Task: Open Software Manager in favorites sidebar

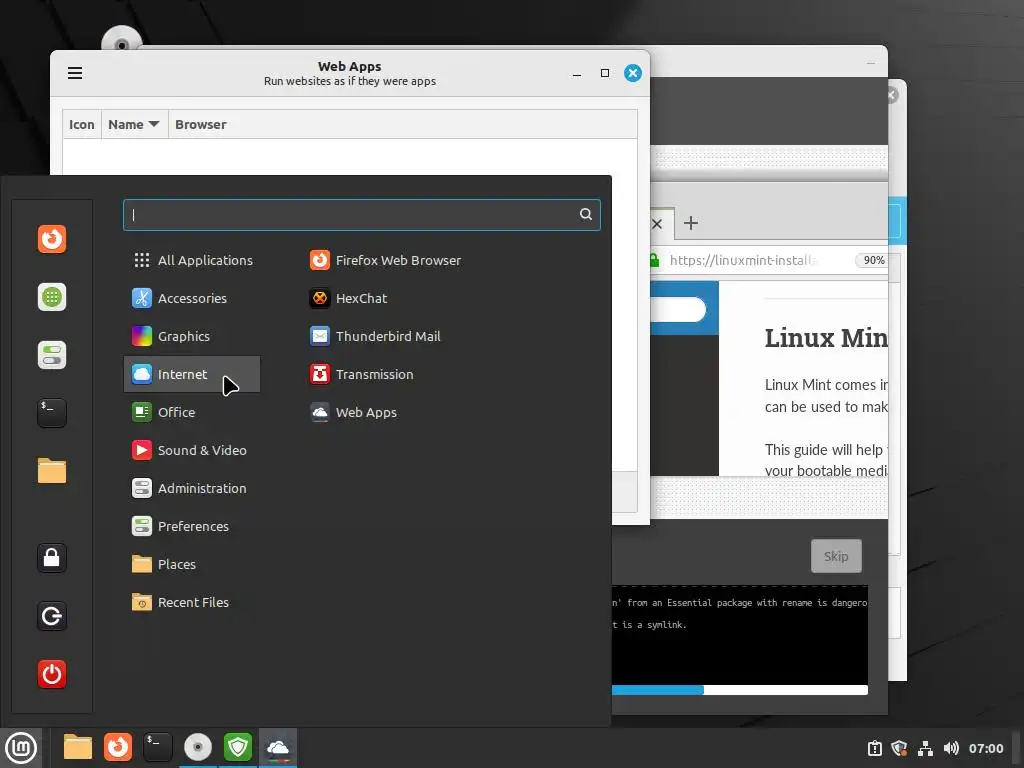Action: point(52,297)
